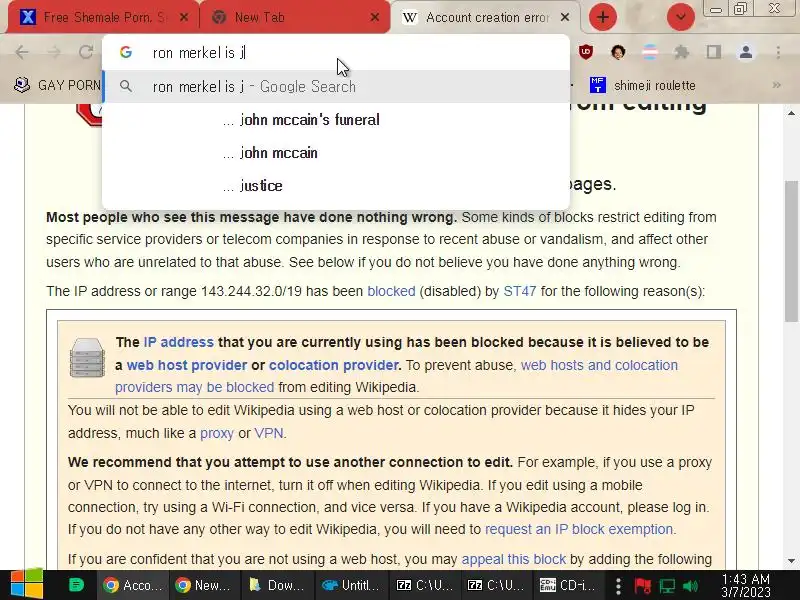
Task: Click the avatar-face extension icon in toolbar
Action: point(618,52)
